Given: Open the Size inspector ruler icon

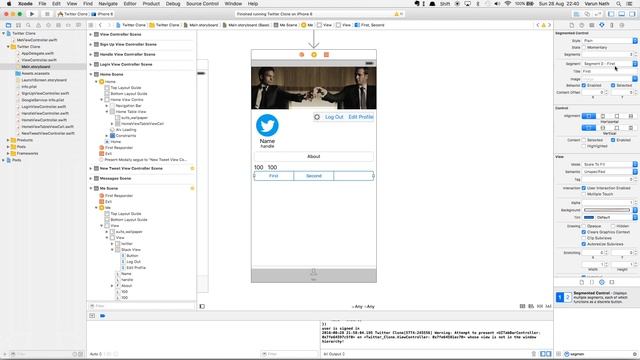Looking at the screenshot, I should click(x=612, y=25).
